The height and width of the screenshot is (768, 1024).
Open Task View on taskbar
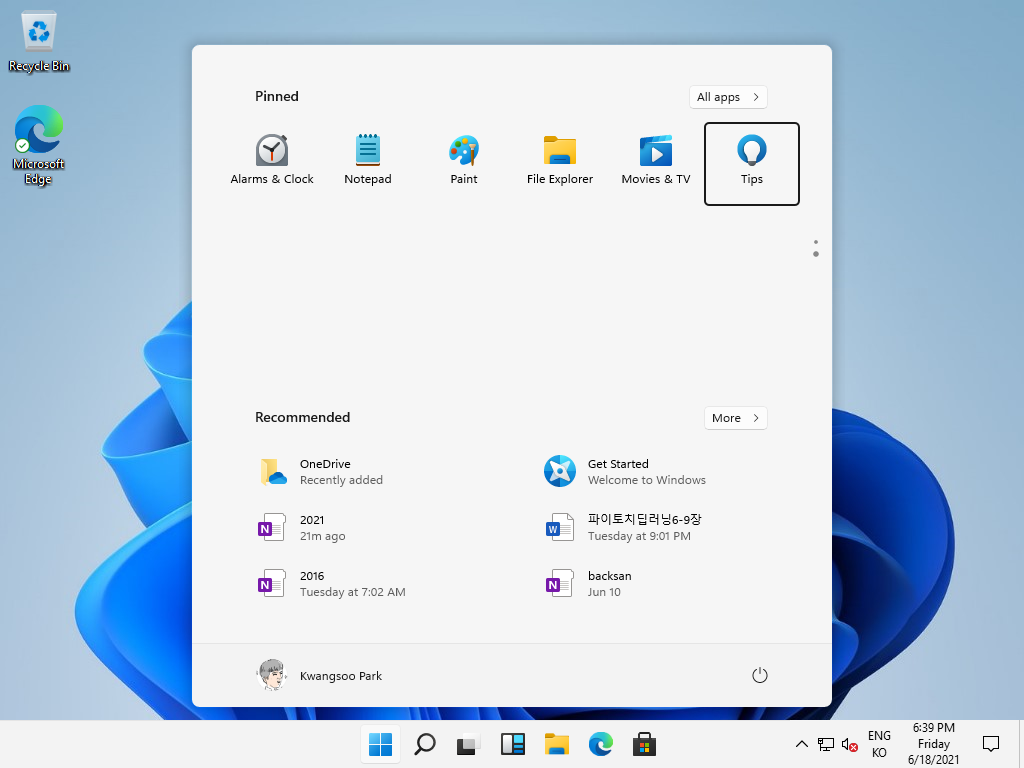tap(468, 744)
